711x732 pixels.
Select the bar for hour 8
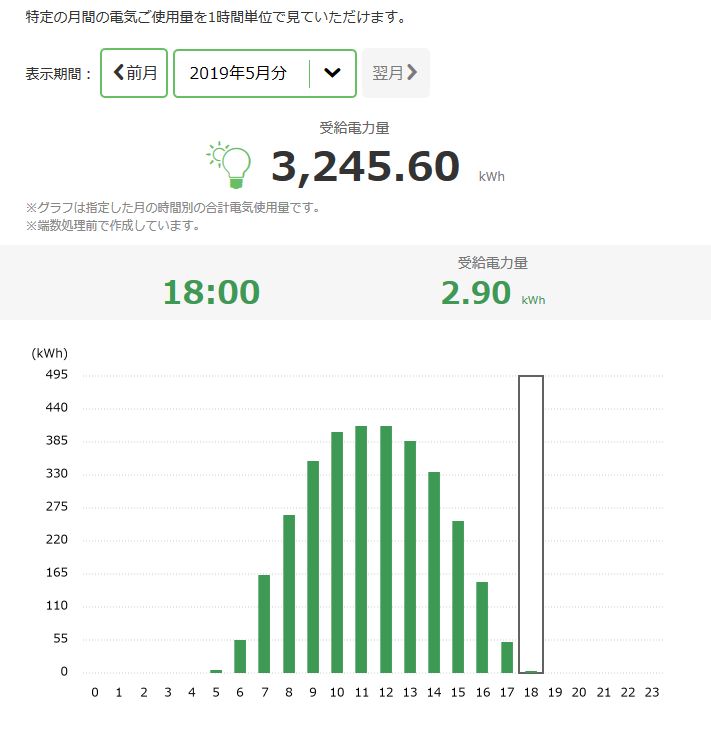click(x=289, y=594)
